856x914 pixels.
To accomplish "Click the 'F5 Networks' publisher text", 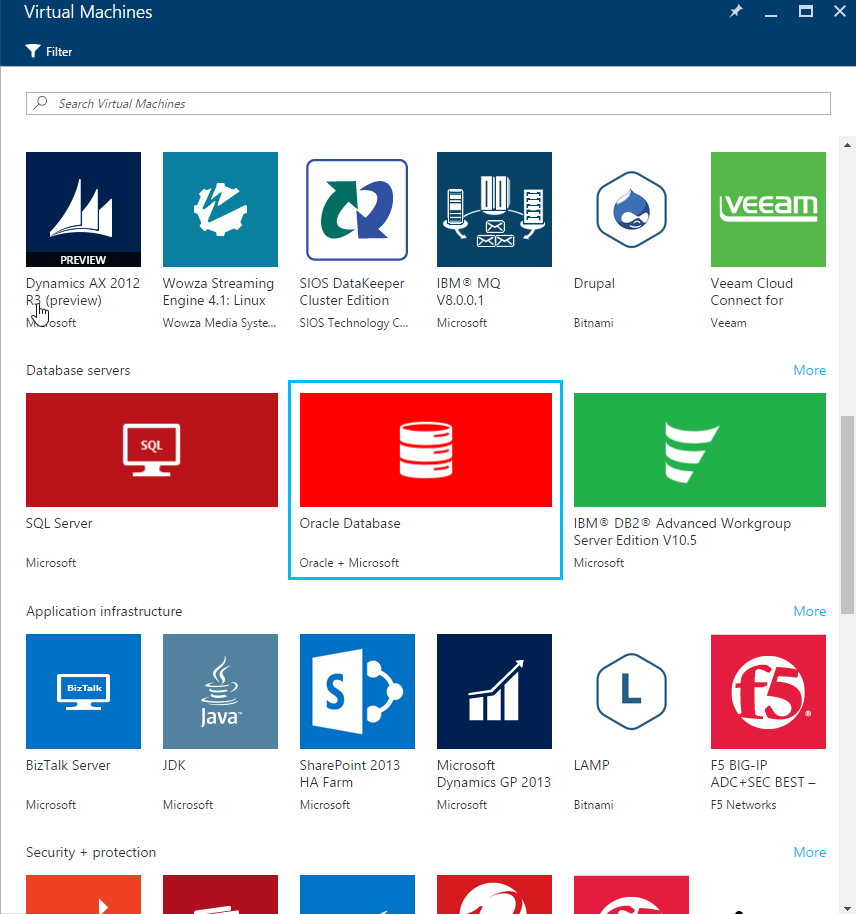I will 743,805.
